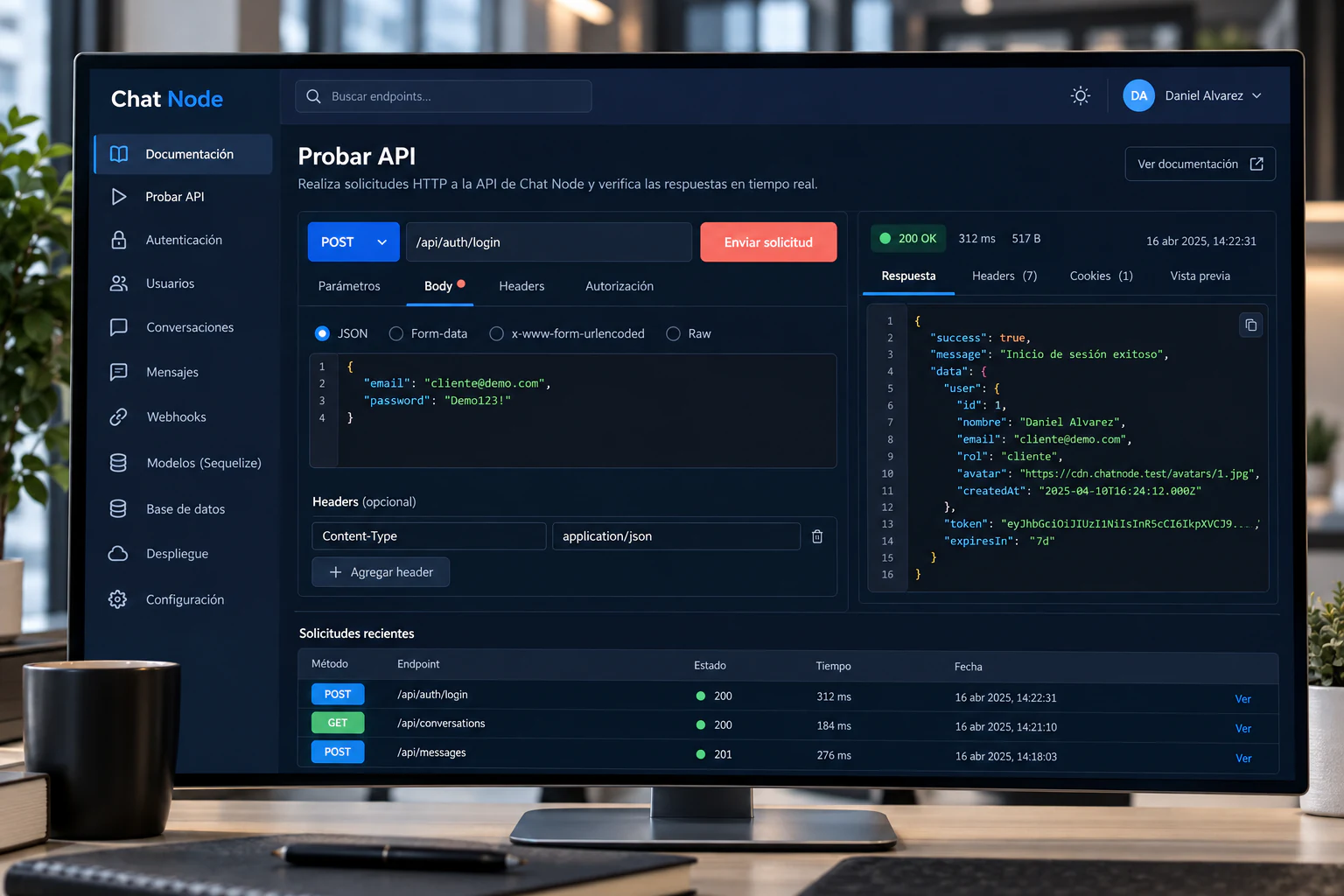Click the Fecha column header
This screenshot has height=896, width=1344.
(x=968, y=667)
